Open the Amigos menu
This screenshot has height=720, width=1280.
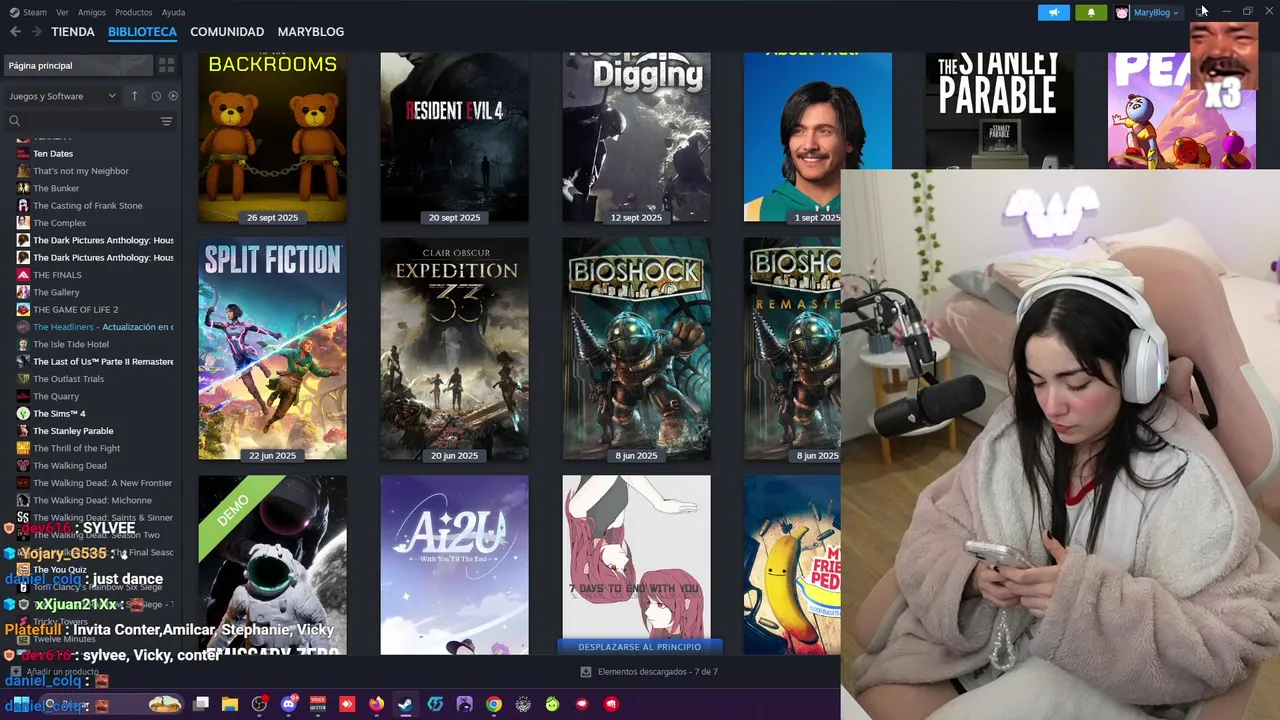(x=92, y=12)
